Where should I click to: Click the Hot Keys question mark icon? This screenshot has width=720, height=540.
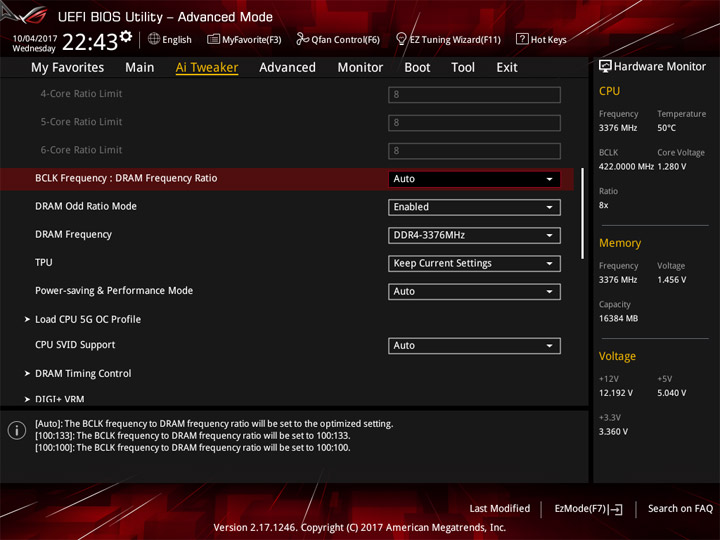[x=522, y=39]
